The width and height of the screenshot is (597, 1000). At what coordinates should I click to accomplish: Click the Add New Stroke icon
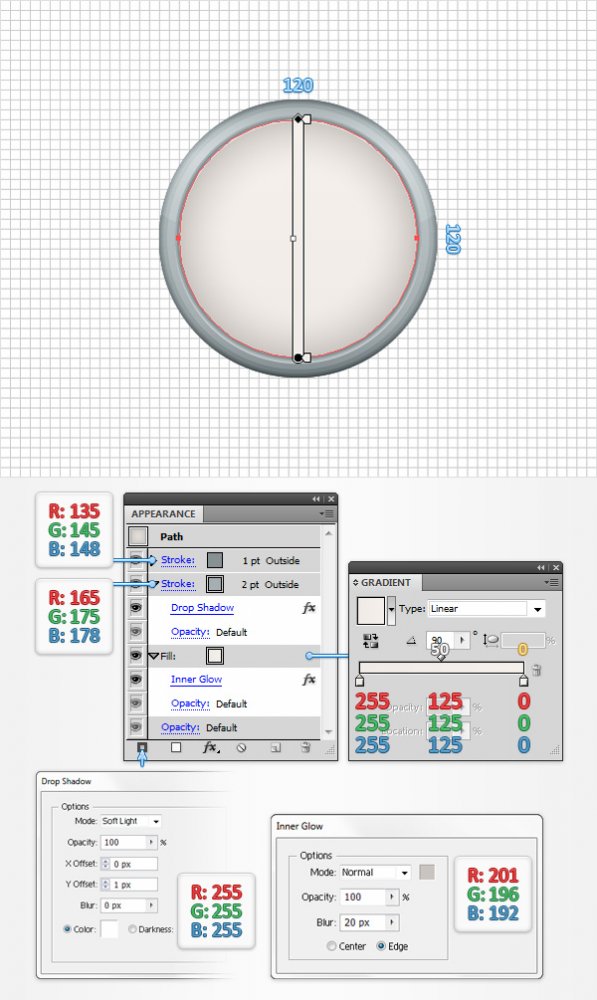pos(142,747)
